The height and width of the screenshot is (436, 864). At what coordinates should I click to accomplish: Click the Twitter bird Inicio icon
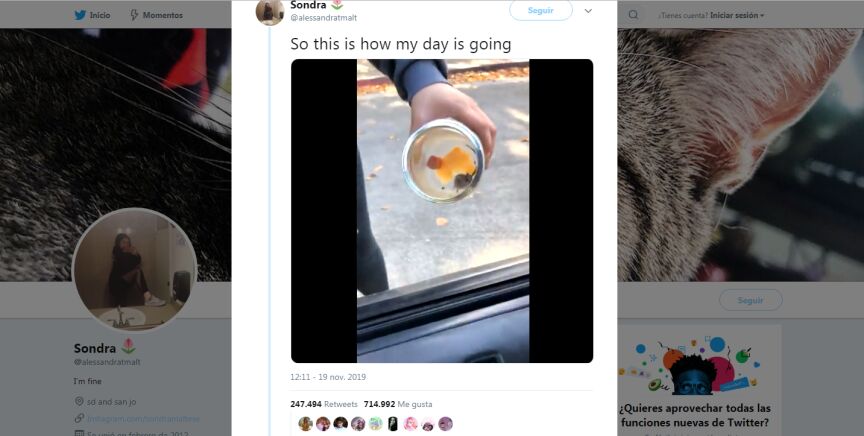tap(80, 15)
